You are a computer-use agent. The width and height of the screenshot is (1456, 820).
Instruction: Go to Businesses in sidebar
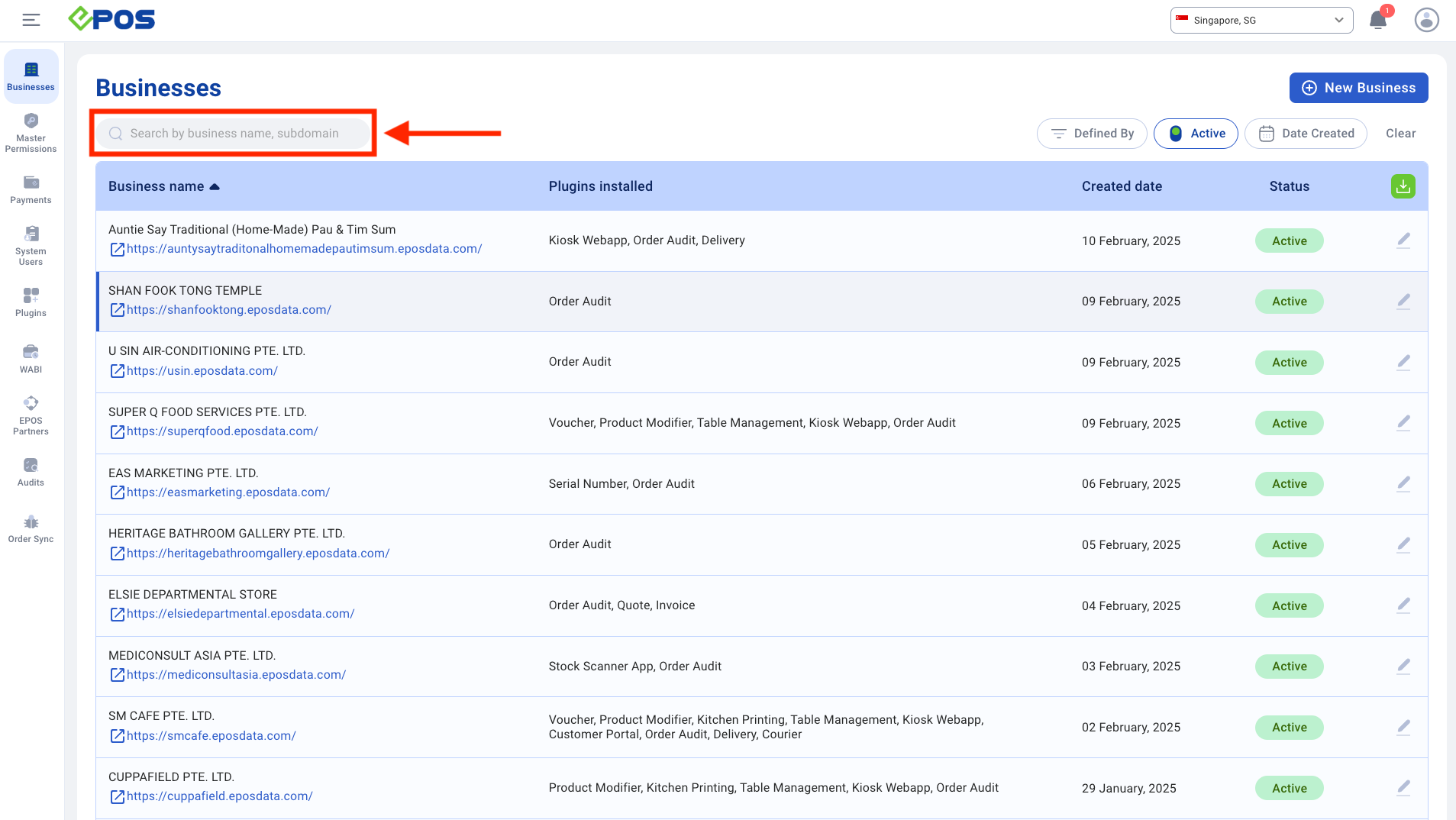point(31,76)
